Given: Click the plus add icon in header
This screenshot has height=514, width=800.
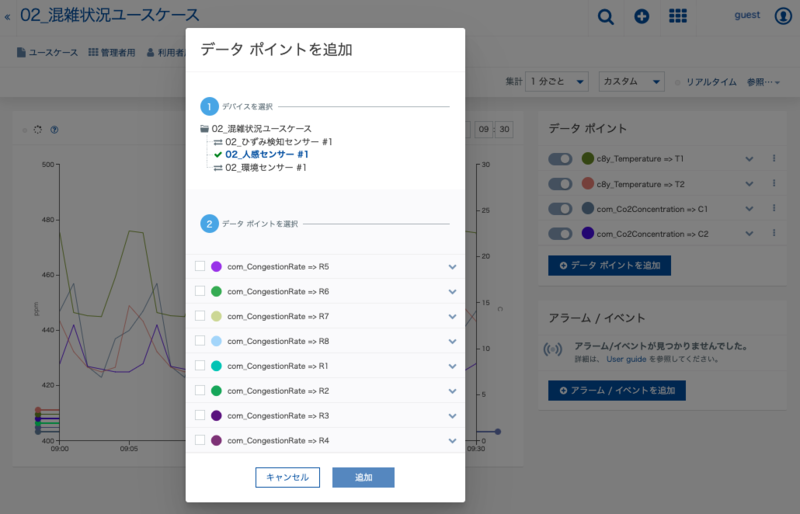Looking at the screenshot, I should pyautogui.click(x=642, y=16).
